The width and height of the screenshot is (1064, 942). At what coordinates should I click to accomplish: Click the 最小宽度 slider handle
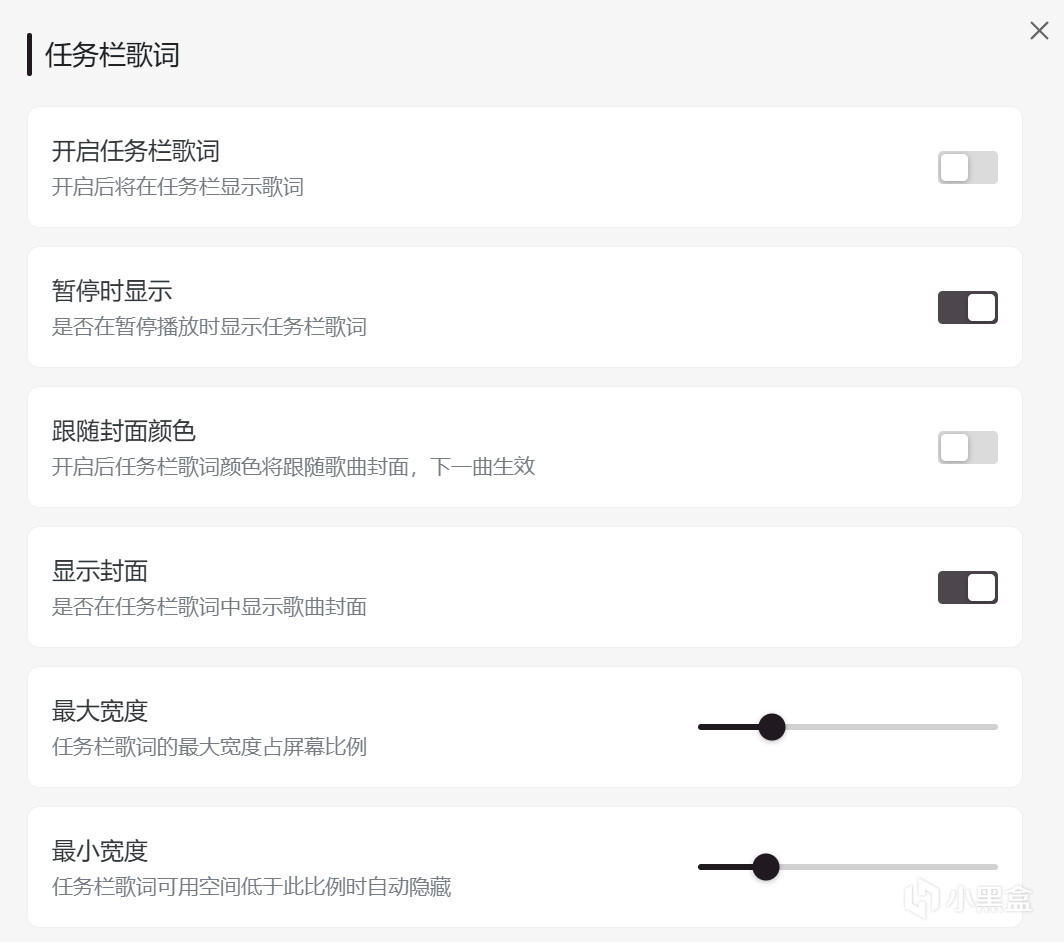(765, 867)
